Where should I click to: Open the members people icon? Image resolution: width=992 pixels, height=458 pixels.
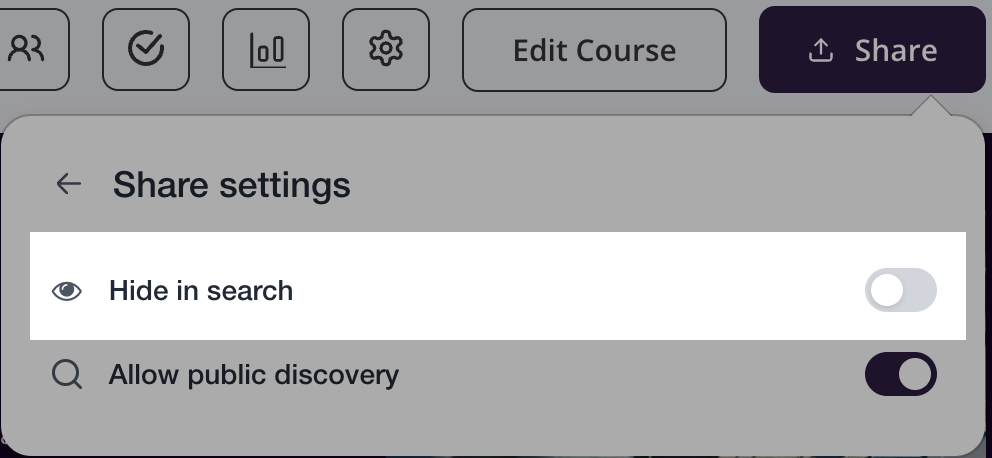[26, 49]
